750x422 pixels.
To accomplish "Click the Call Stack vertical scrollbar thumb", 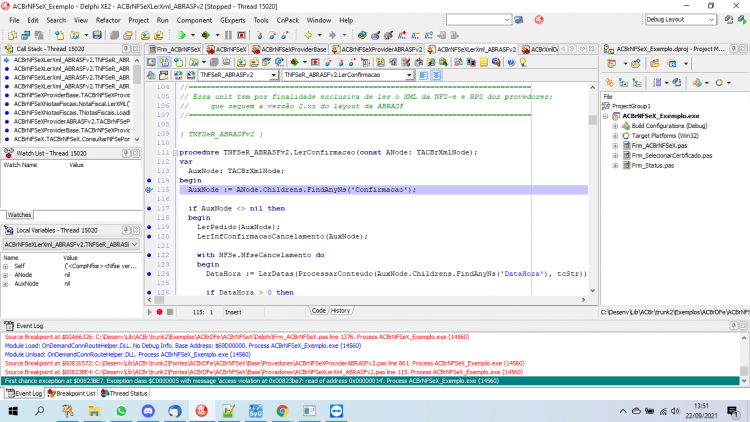I will [x=137, y=74].
